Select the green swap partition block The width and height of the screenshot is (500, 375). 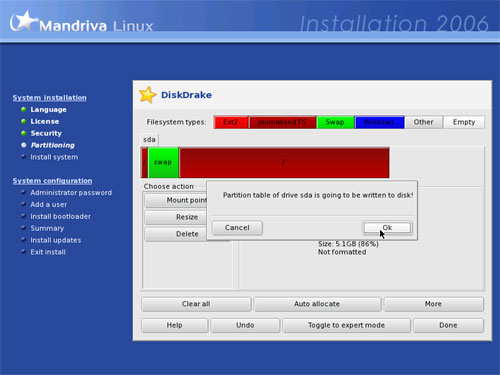[x=163, y=163]
